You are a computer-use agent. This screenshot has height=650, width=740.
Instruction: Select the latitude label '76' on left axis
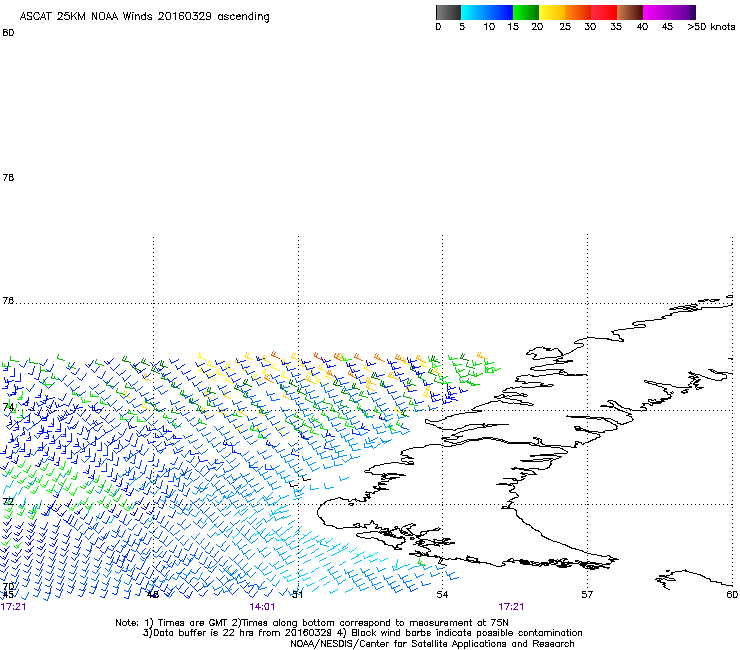(8, 301)
